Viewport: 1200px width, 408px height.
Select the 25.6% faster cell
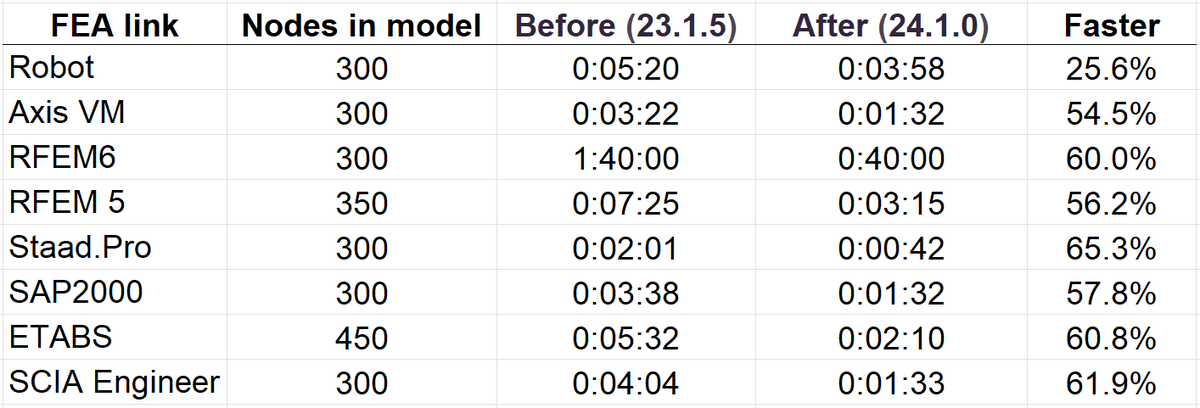pos(1111,70)
